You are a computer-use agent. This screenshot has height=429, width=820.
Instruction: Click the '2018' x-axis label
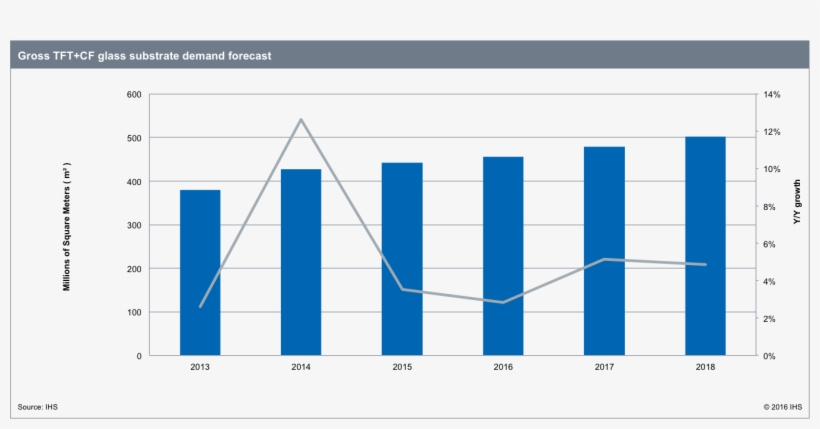(705, 367)
